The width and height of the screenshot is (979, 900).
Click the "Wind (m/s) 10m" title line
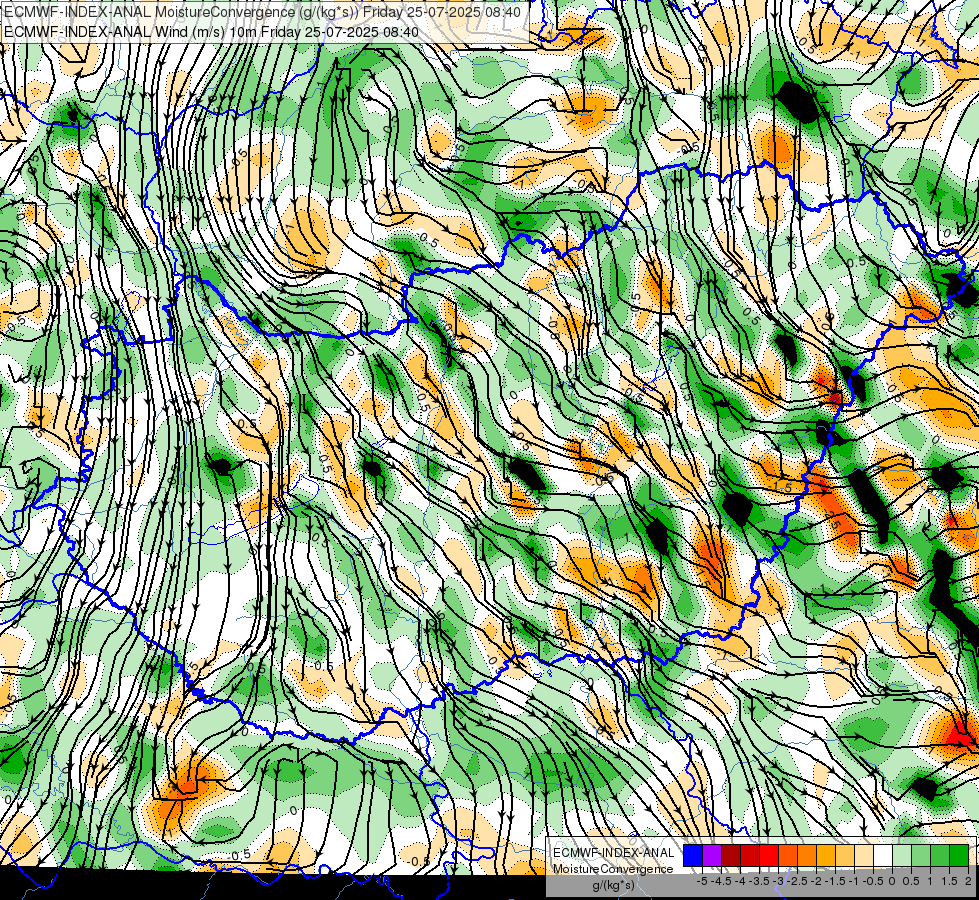(211, 32)
